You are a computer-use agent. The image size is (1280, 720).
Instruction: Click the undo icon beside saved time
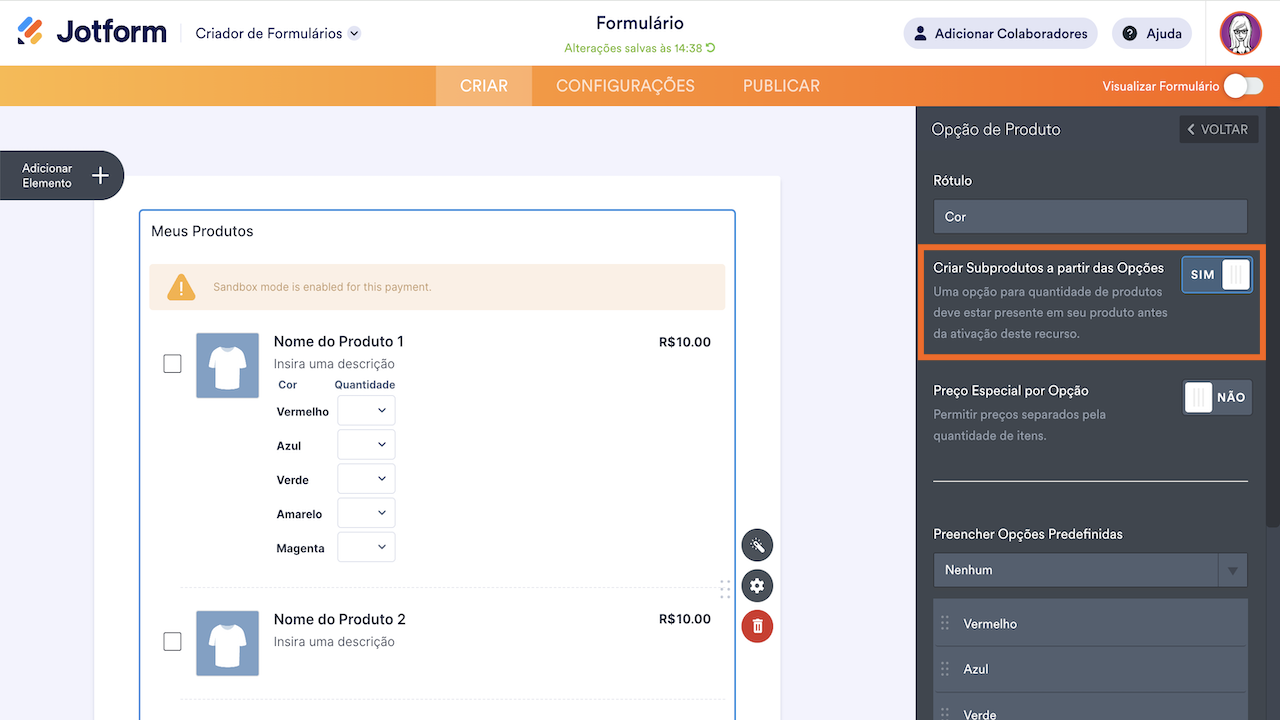click(711, 48)
